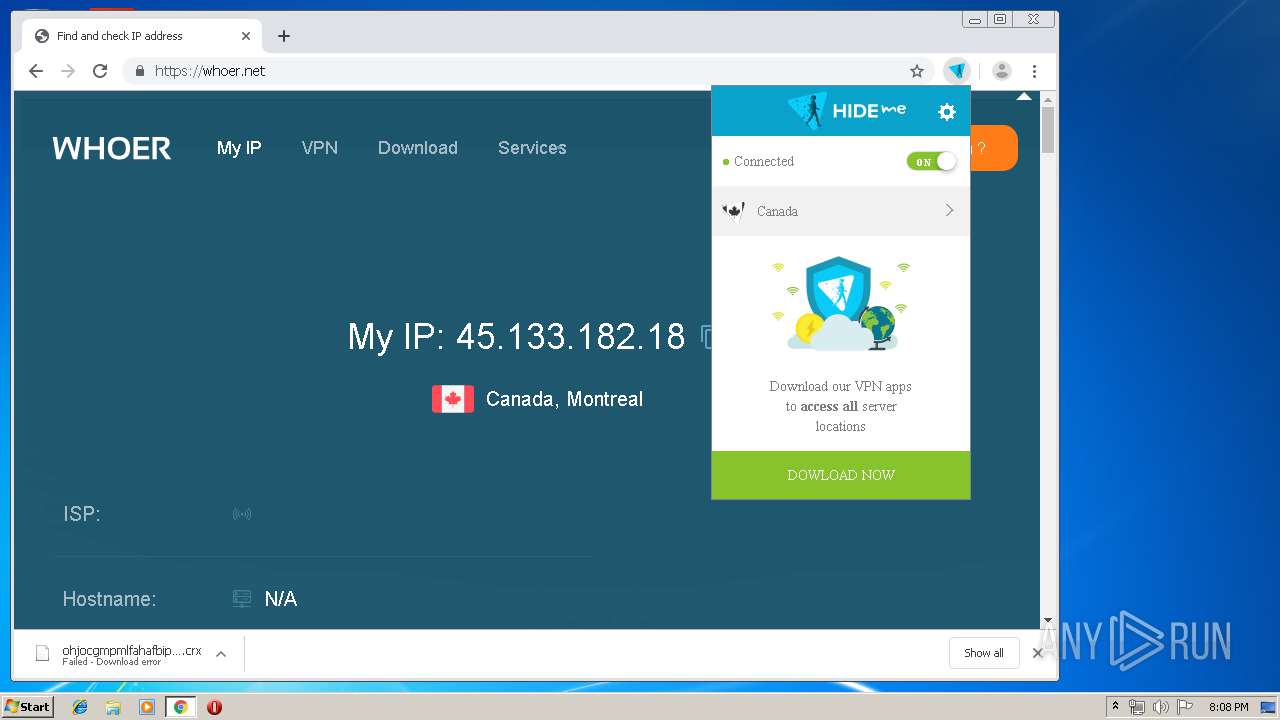Select the Find and check IP address tab
This screenshot has height=720, width=1280.
click(x=142, y=36)
